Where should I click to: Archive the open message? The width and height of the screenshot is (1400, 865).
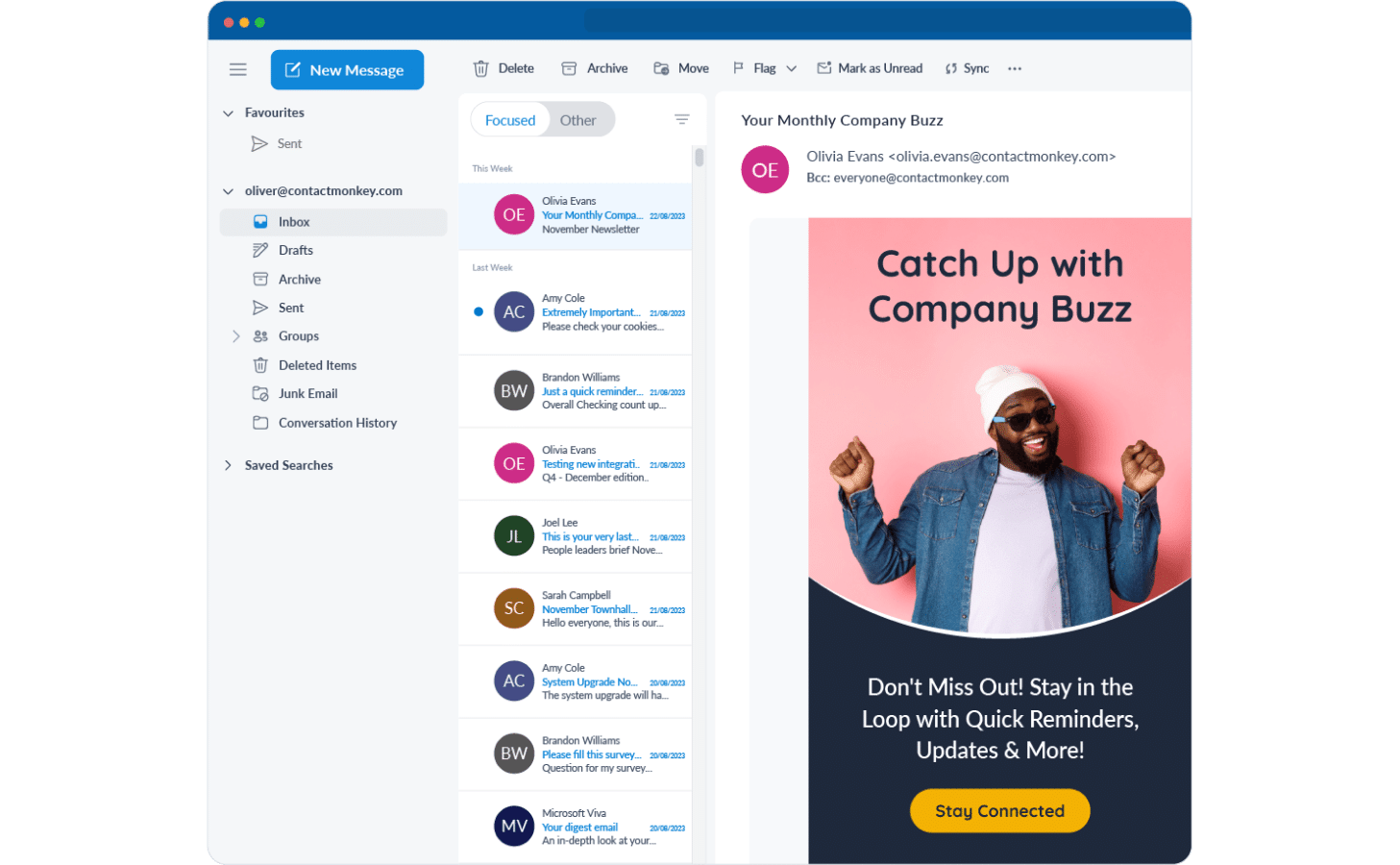click(594, 68)
